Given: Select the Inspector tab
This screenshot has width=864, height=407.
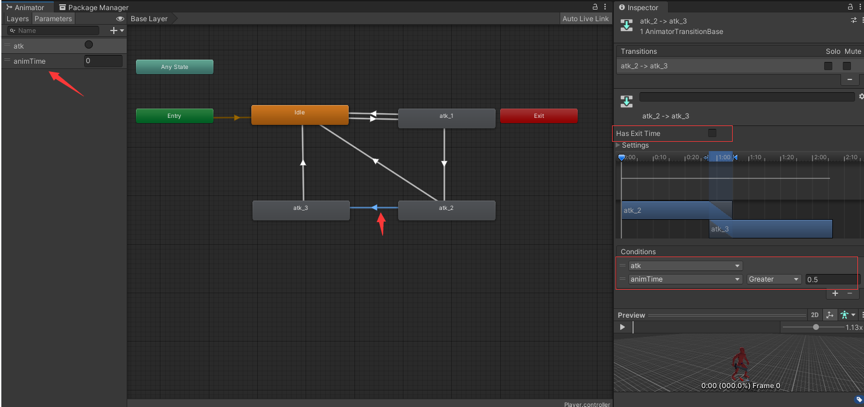Looking at the screenshot, I should pyautogui.click(x=642, y=8).
